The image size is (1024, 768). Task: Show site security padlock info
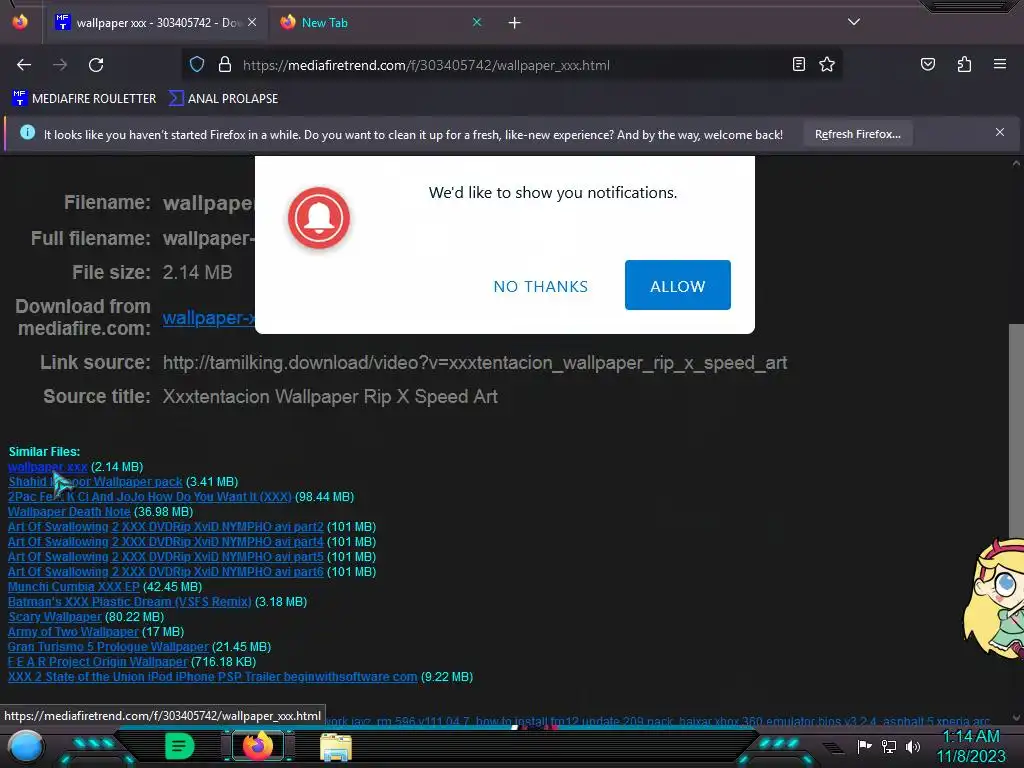coord(225,65)
